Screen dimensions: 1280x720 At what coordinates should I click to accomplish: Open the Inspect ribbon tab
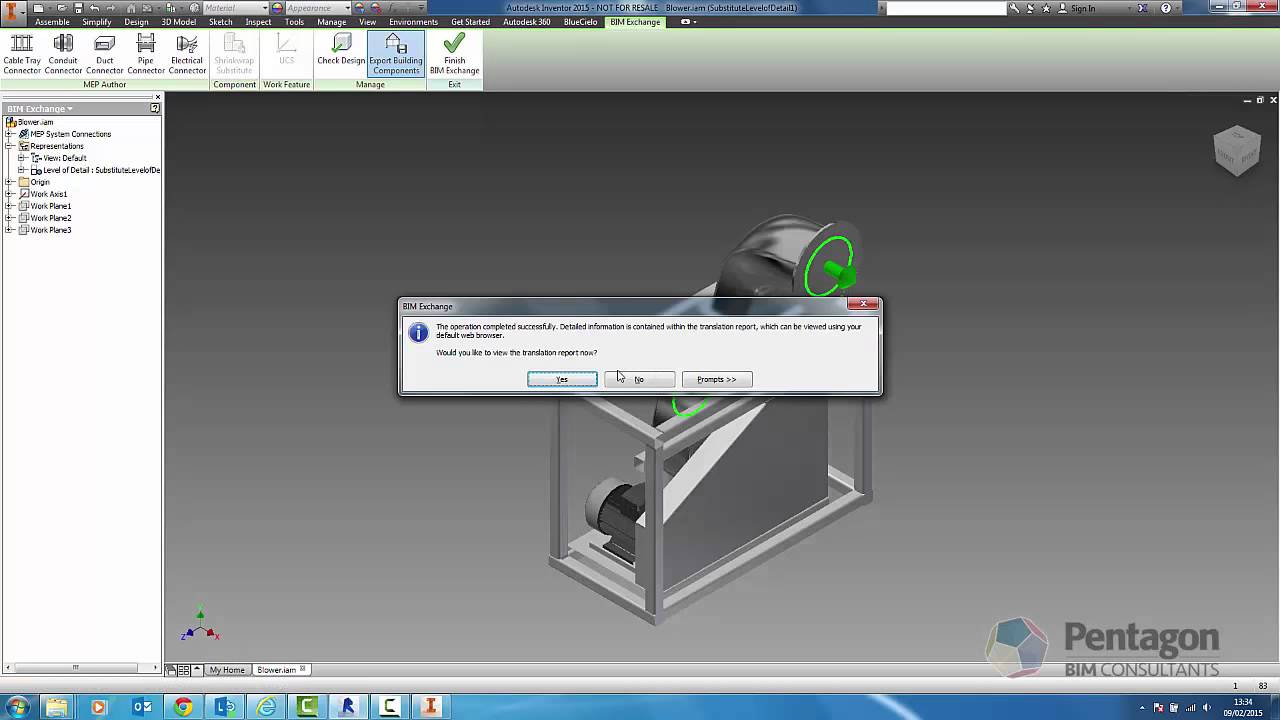pos(258,22)
